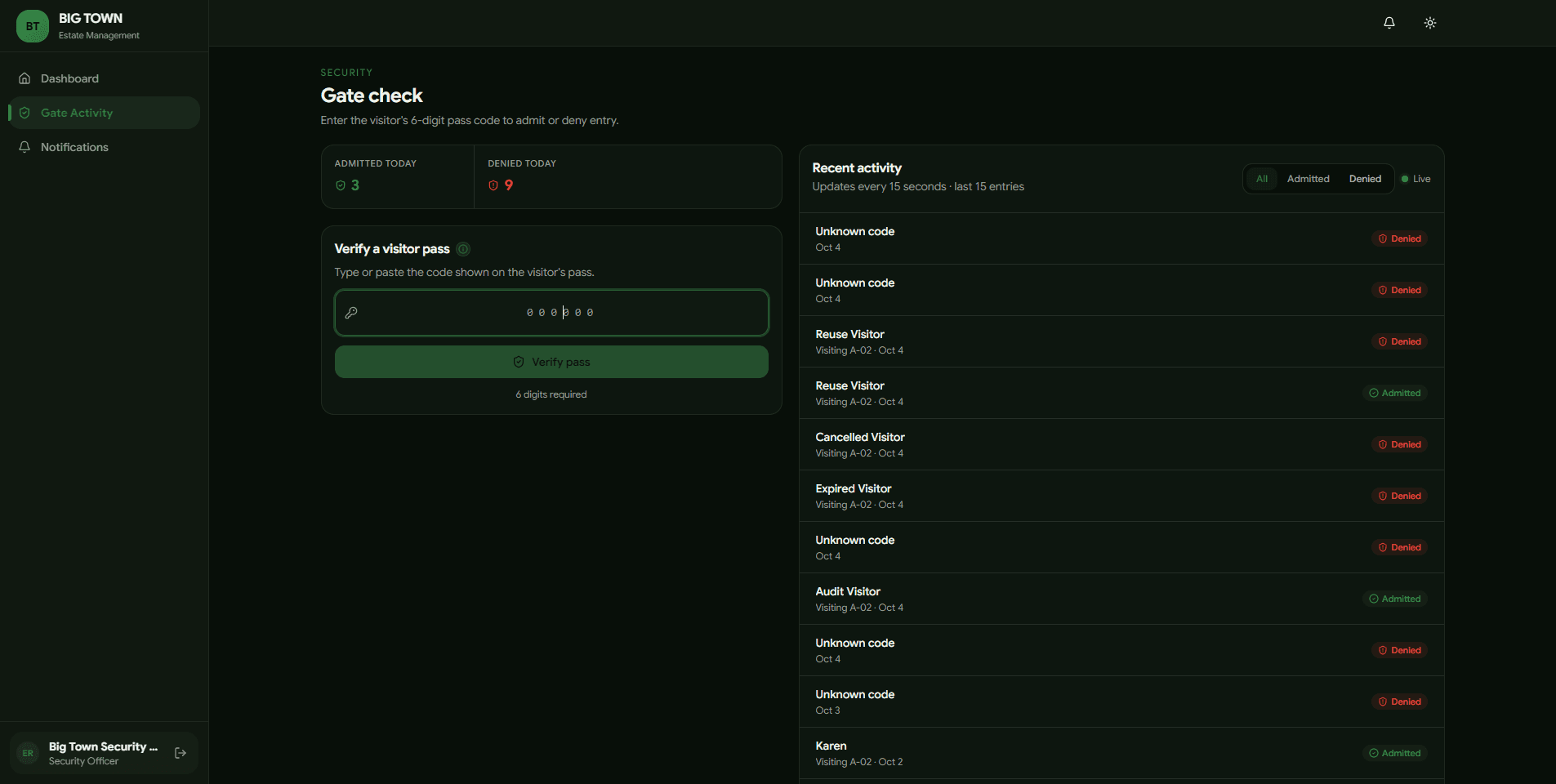Open the notifications bell in top bar
The height and width of the screenshot is (784, 1556).
[1389, 23]
